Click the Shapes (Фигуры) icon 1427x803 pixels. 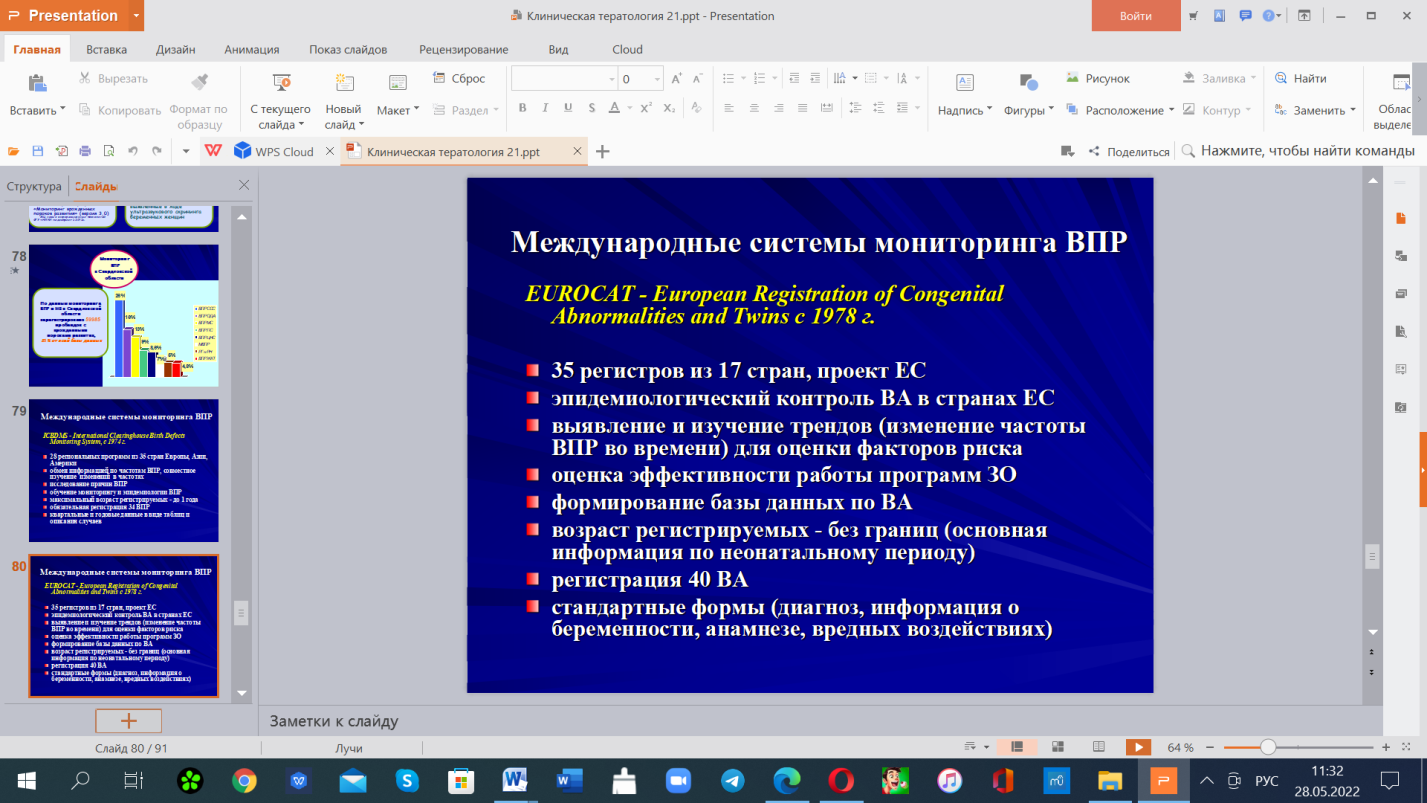(1028, 83)
